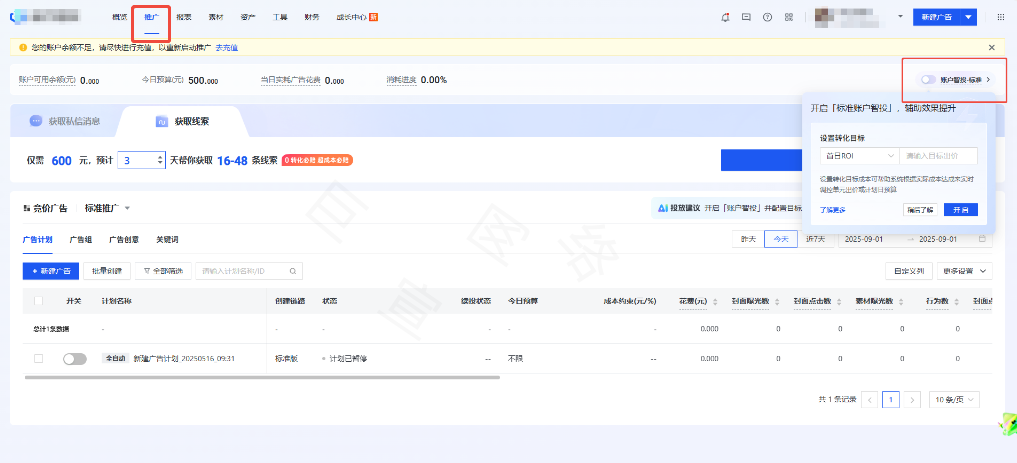Click sort arrows on 花费(元) column

point(715,302)
